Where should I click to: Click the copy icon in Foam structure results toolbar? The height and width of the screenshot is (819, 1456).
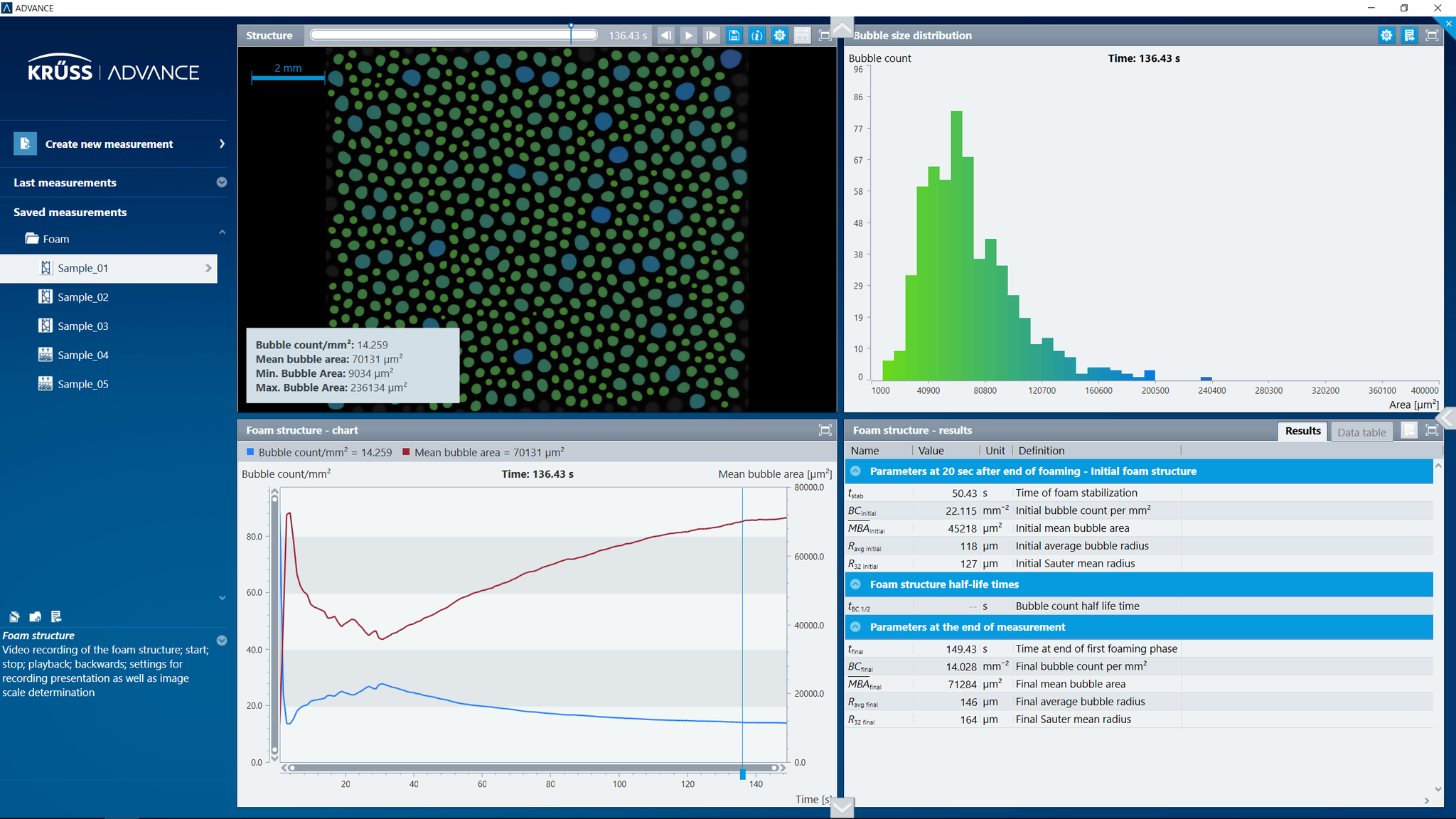[x=1409, y=431]
